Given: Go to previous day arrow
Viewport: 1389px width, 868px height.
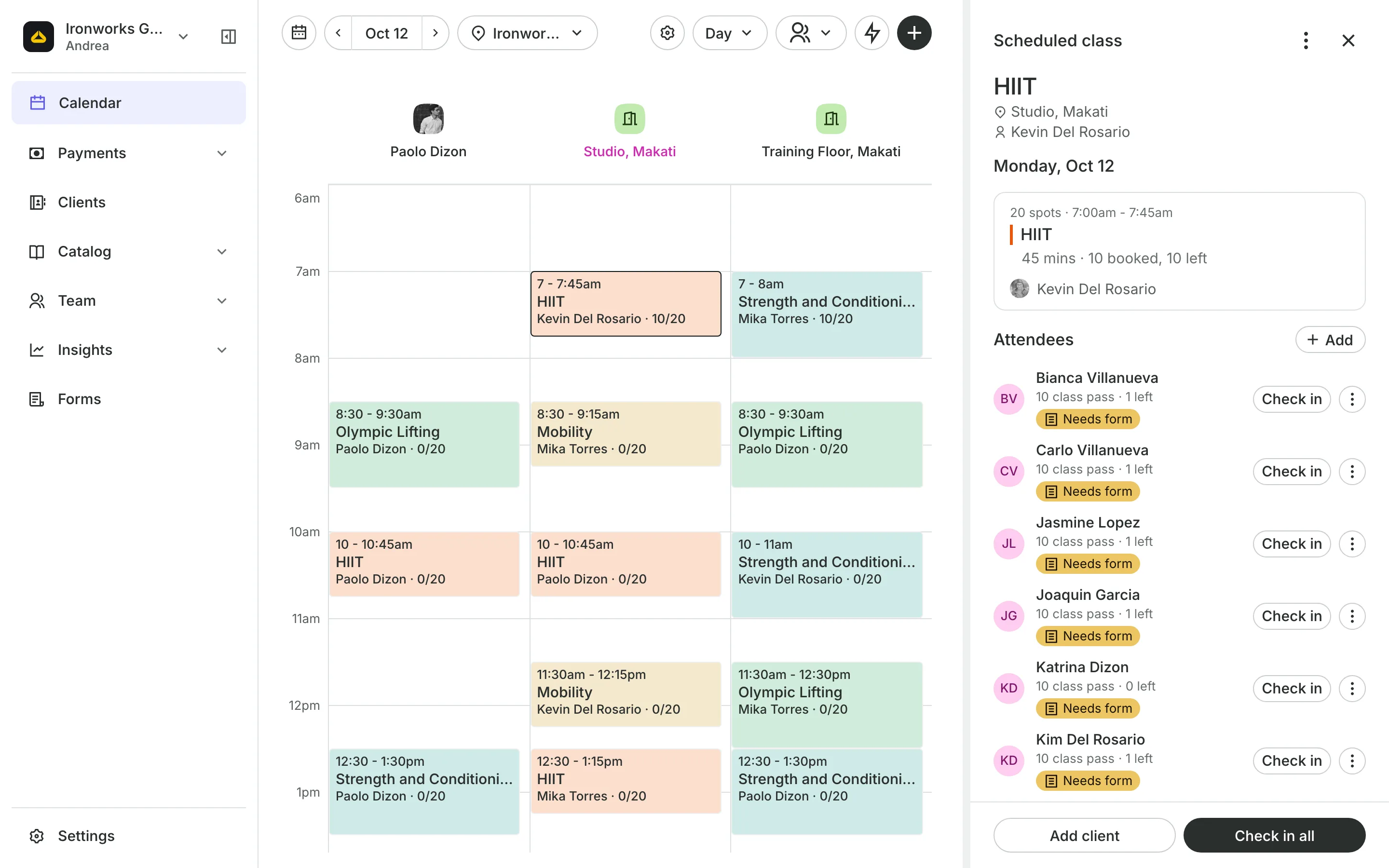Looking at the screenshot, I should coord(338,33).
